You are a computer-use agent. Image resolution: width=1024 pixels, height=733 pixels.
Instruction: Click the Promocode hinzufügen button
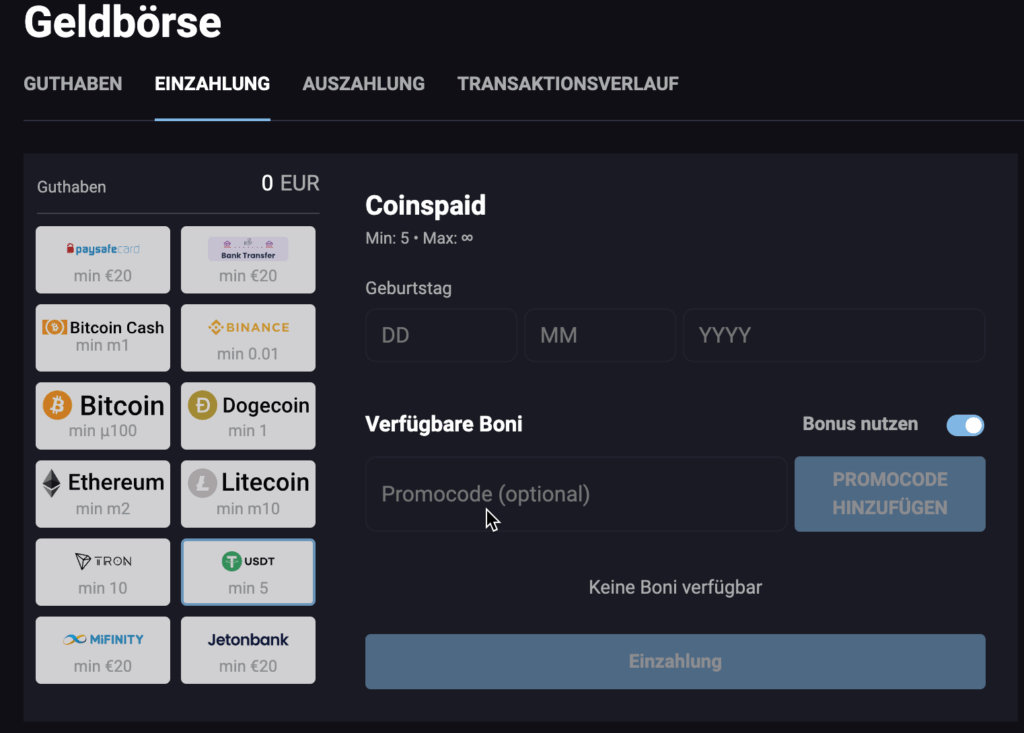[889, 493]
